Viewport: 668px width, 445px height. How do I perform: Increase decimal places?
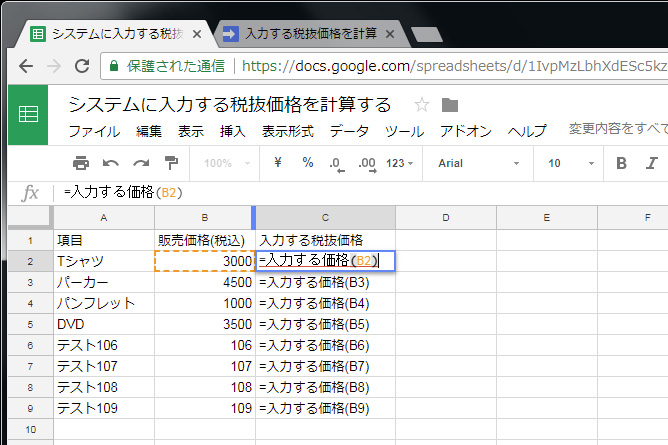[x=367, y=164]
